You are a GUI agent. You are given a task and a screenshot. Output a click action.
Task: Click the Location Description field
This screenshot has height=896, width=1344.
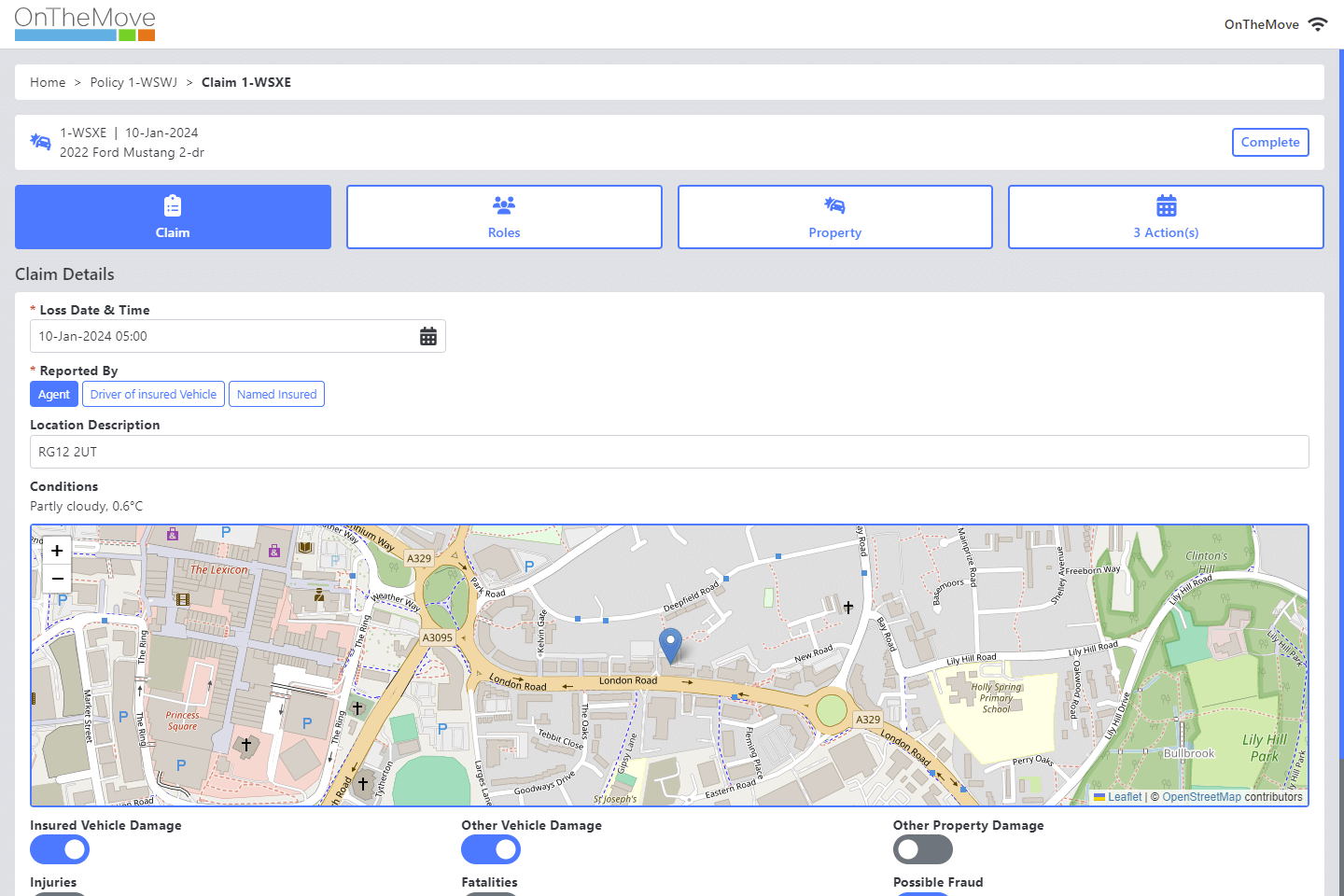(670, 452)
